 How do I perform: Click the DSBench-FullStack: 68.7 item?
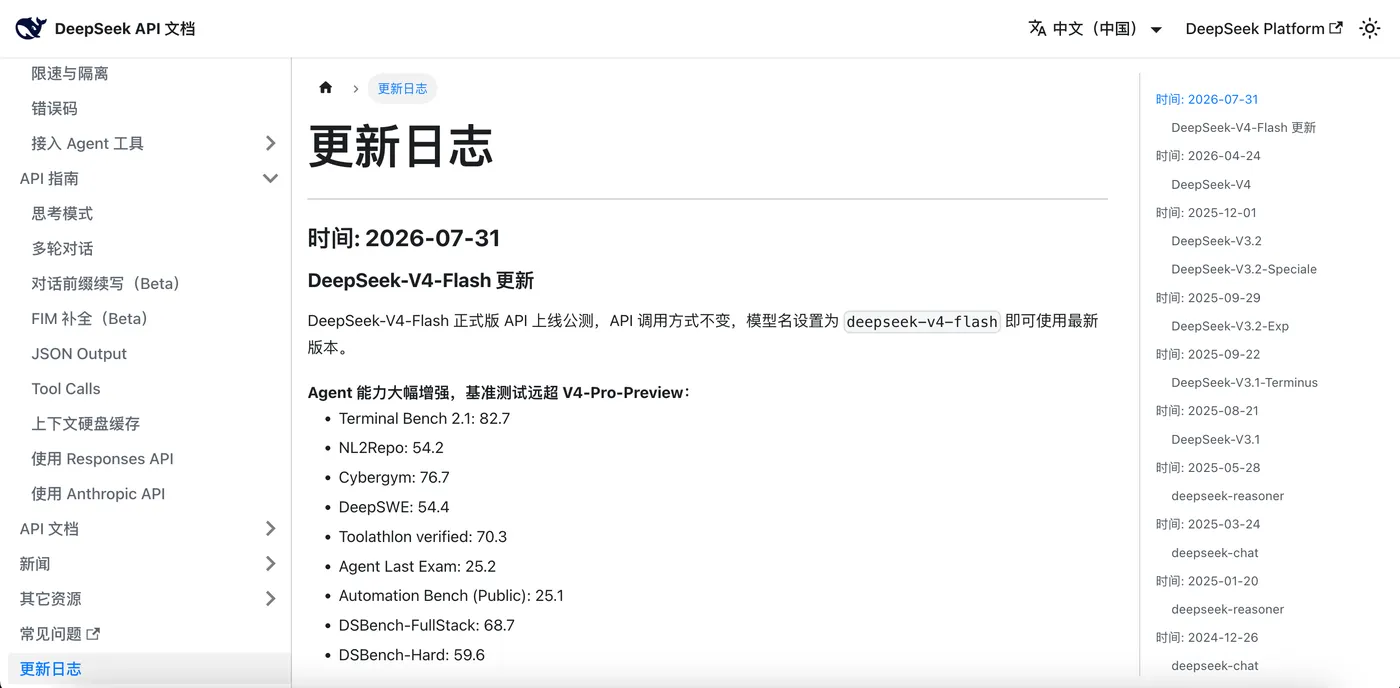coord(427,625)
